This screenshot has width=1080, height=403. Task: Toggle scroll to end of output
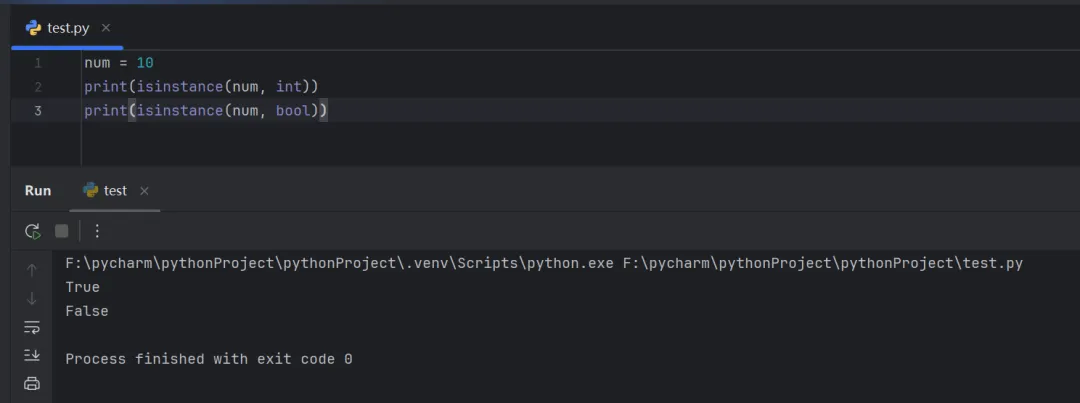coord(32,355)
